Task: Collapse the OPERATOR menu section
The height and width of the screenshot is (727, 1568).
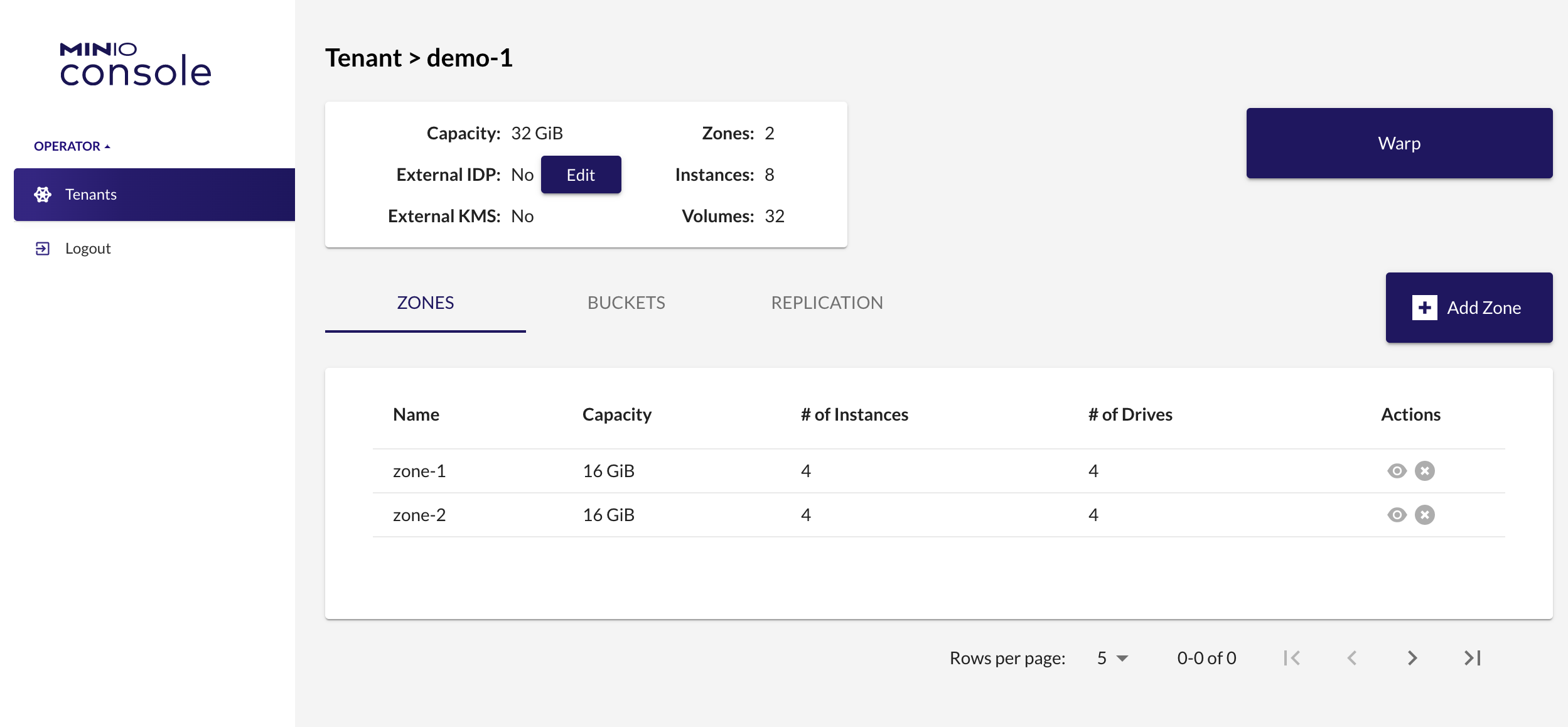Action: pos(72,146)
